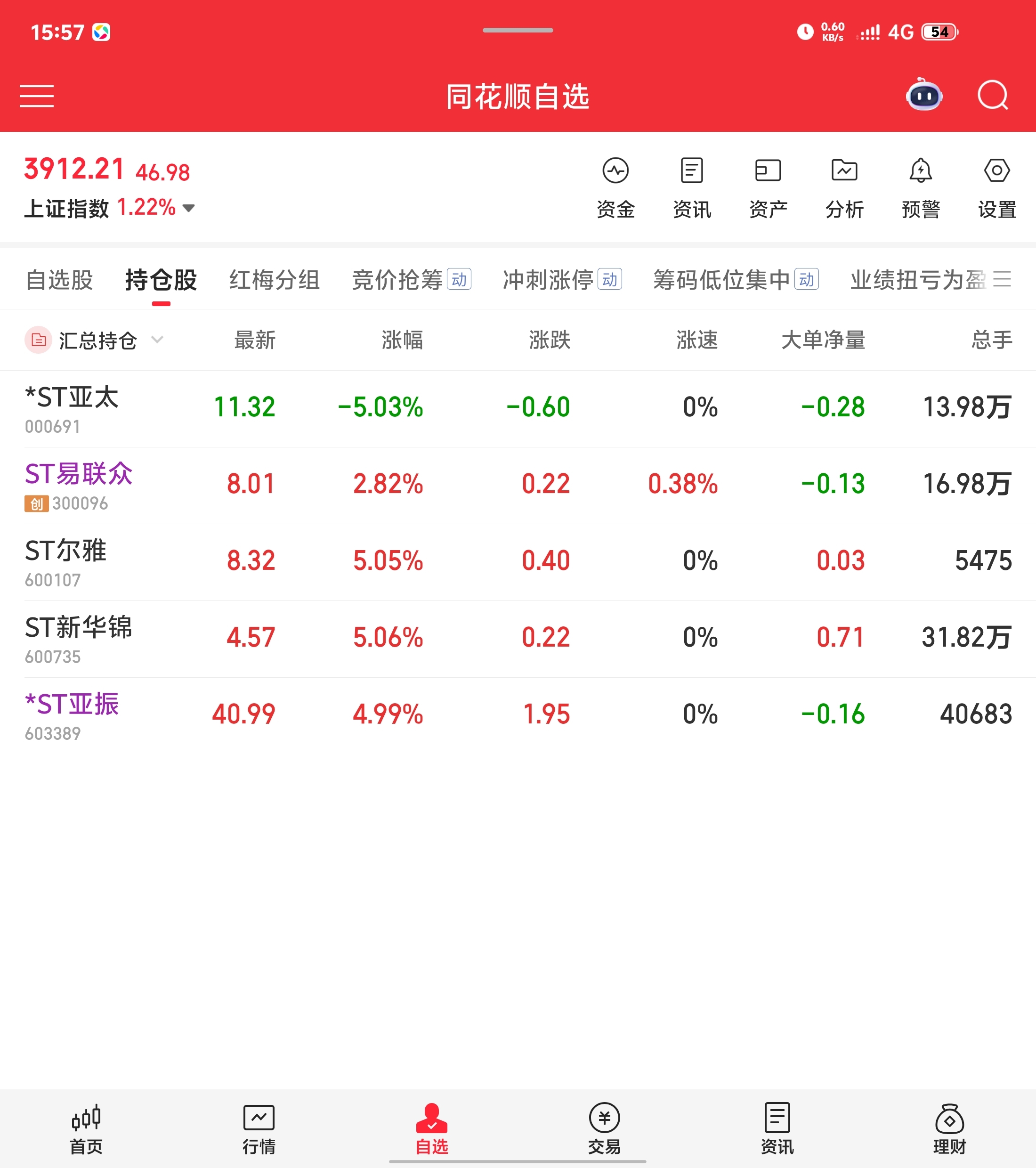This screenshot has height=1168, width=1036.
Task: Tap the robot assistant icon
Action: pyautogui.click(x=923, y=96)
